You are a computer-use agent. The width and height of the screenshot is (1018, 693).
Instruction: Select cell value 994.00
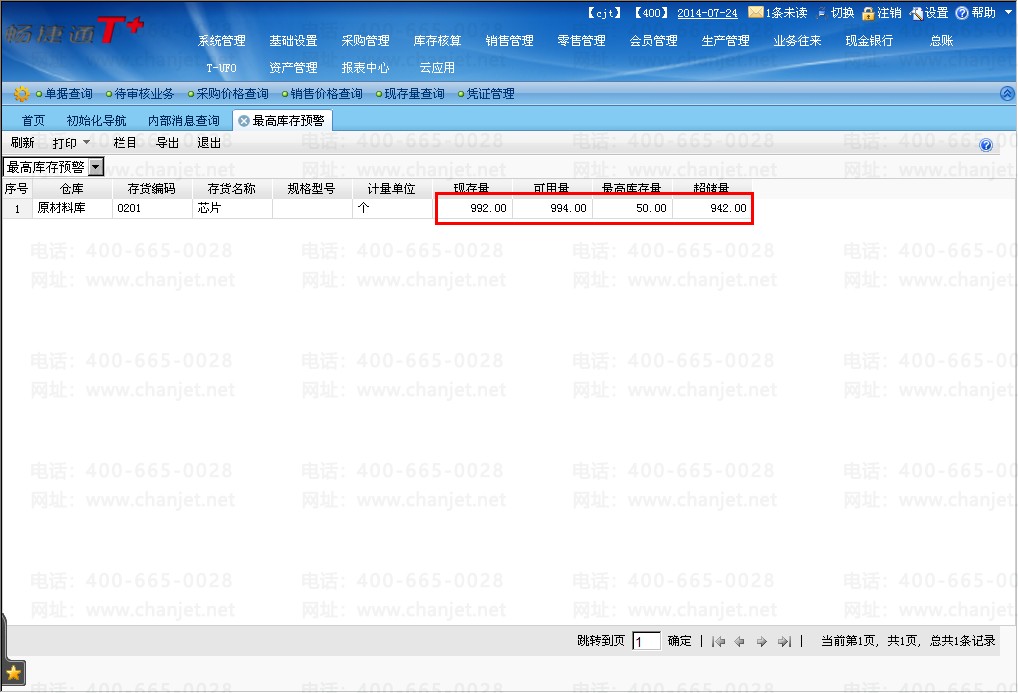pos(552,208)
